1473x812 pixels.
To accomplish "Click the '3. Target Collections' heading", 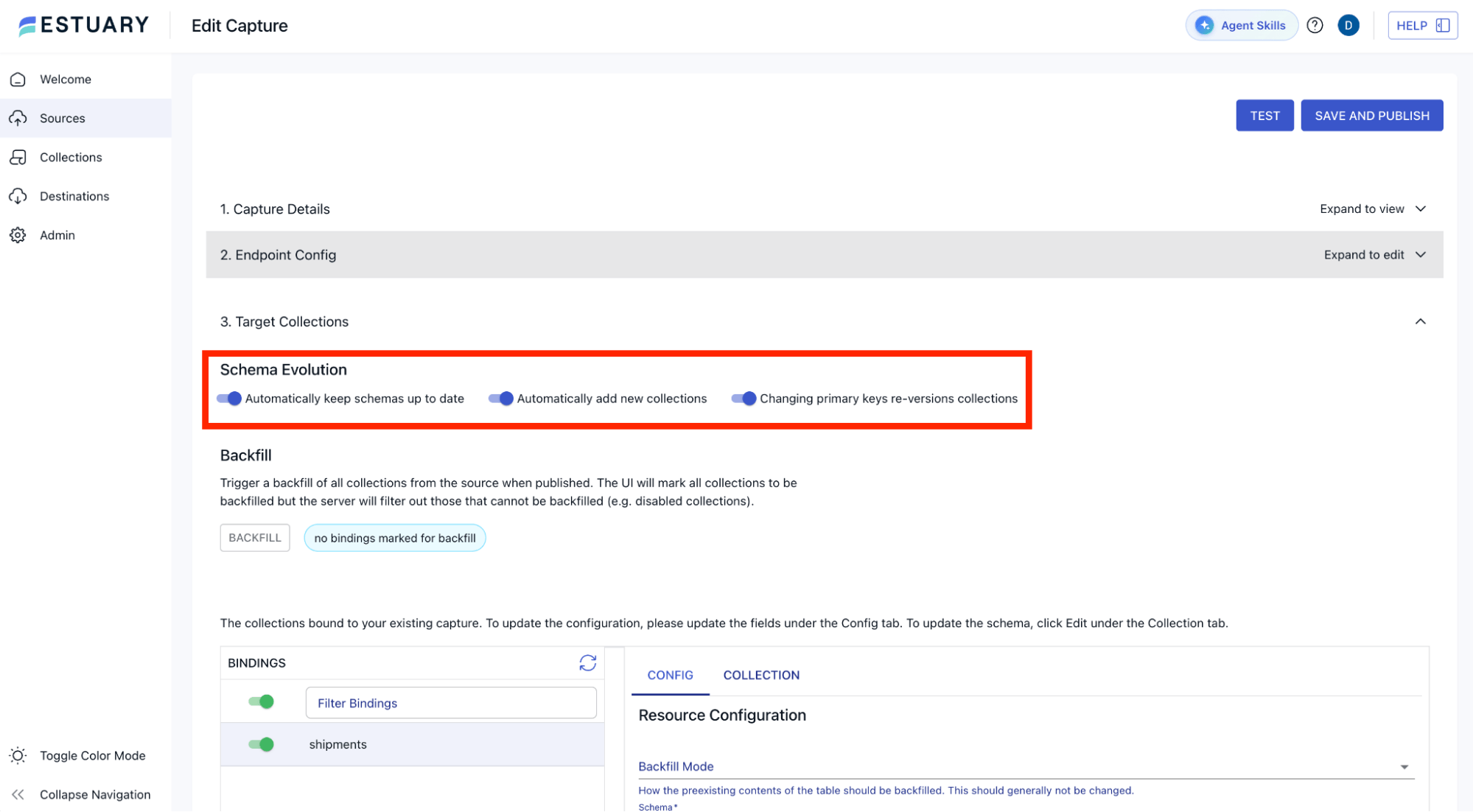I will click(284, 321).
